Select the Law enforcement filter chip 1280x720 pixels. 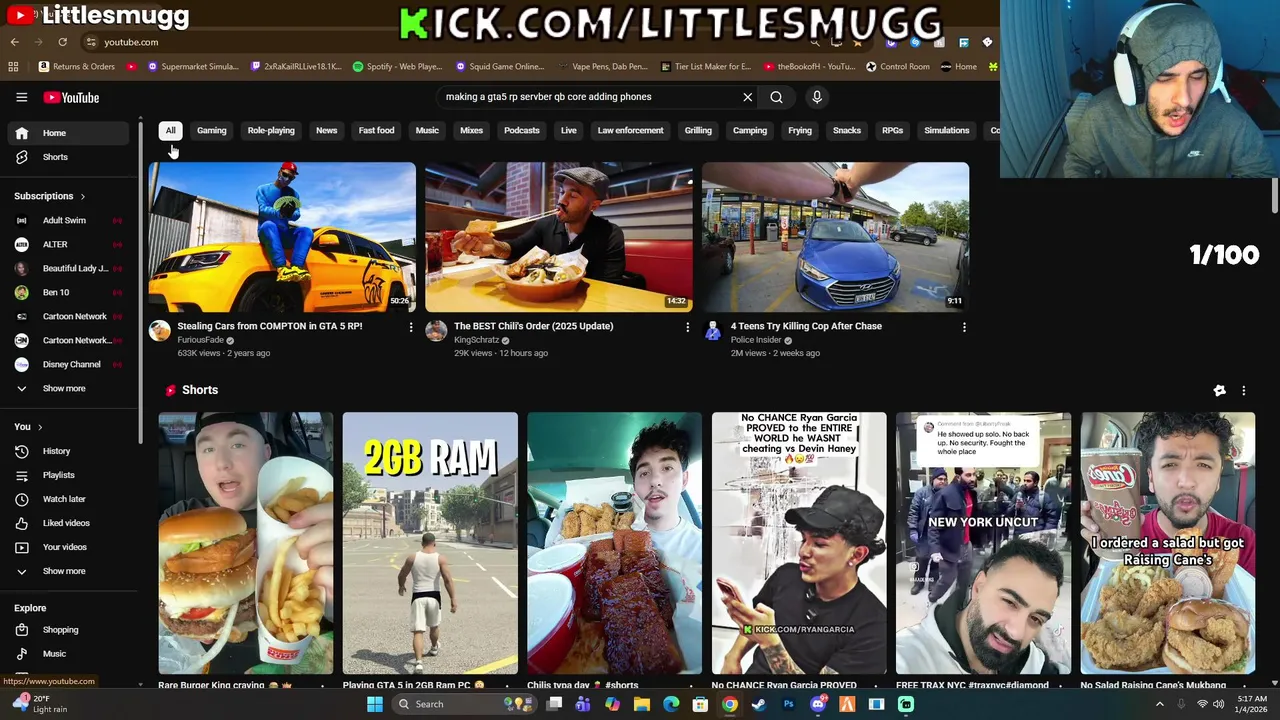point(630,130)
